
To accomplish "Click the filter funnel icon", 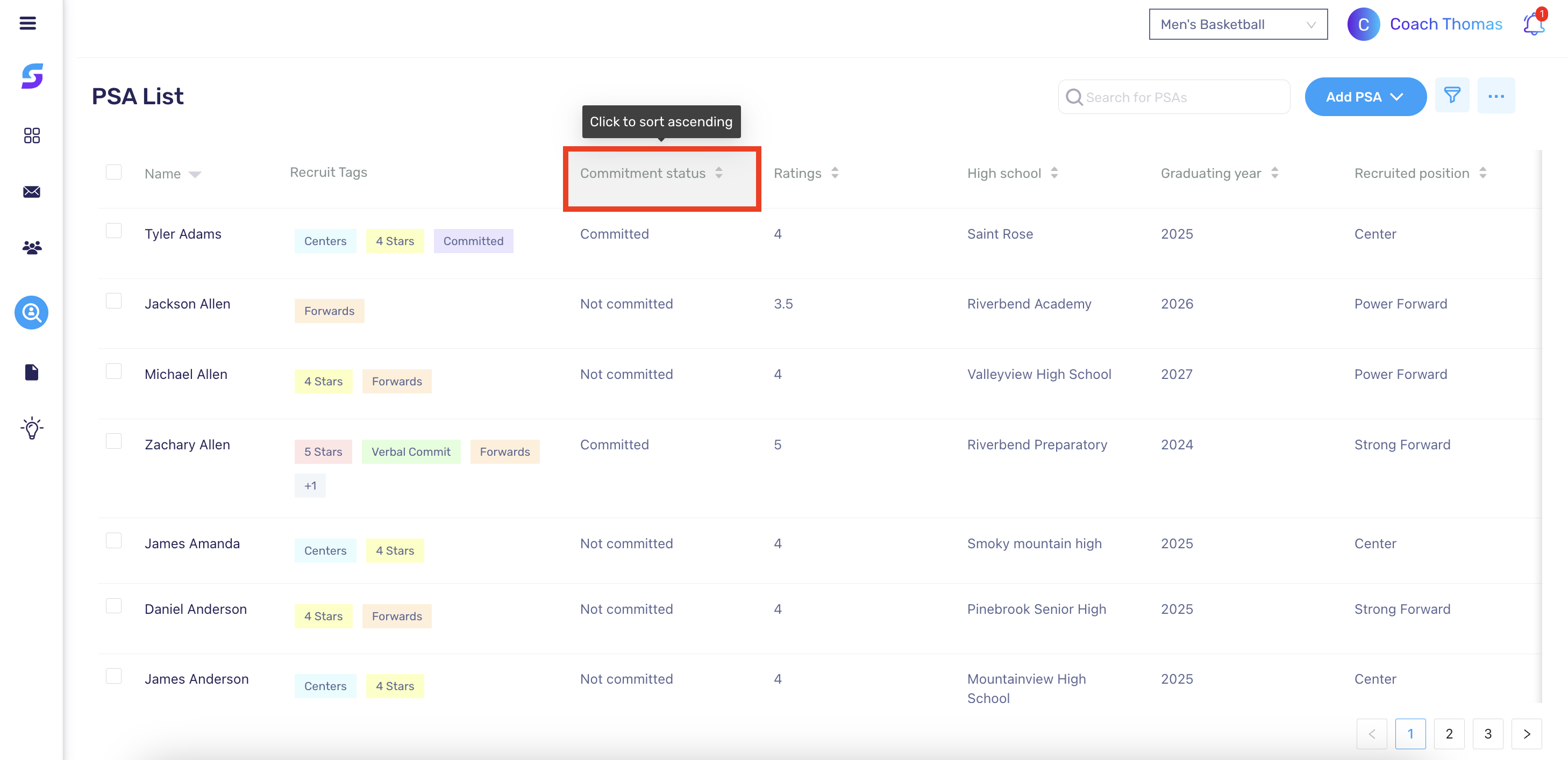I will tap(1452, 96).
